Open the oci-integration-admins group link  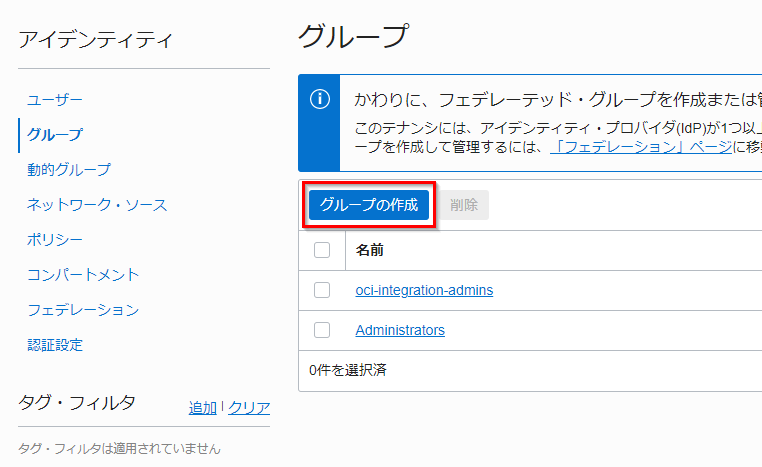[424, 290]
